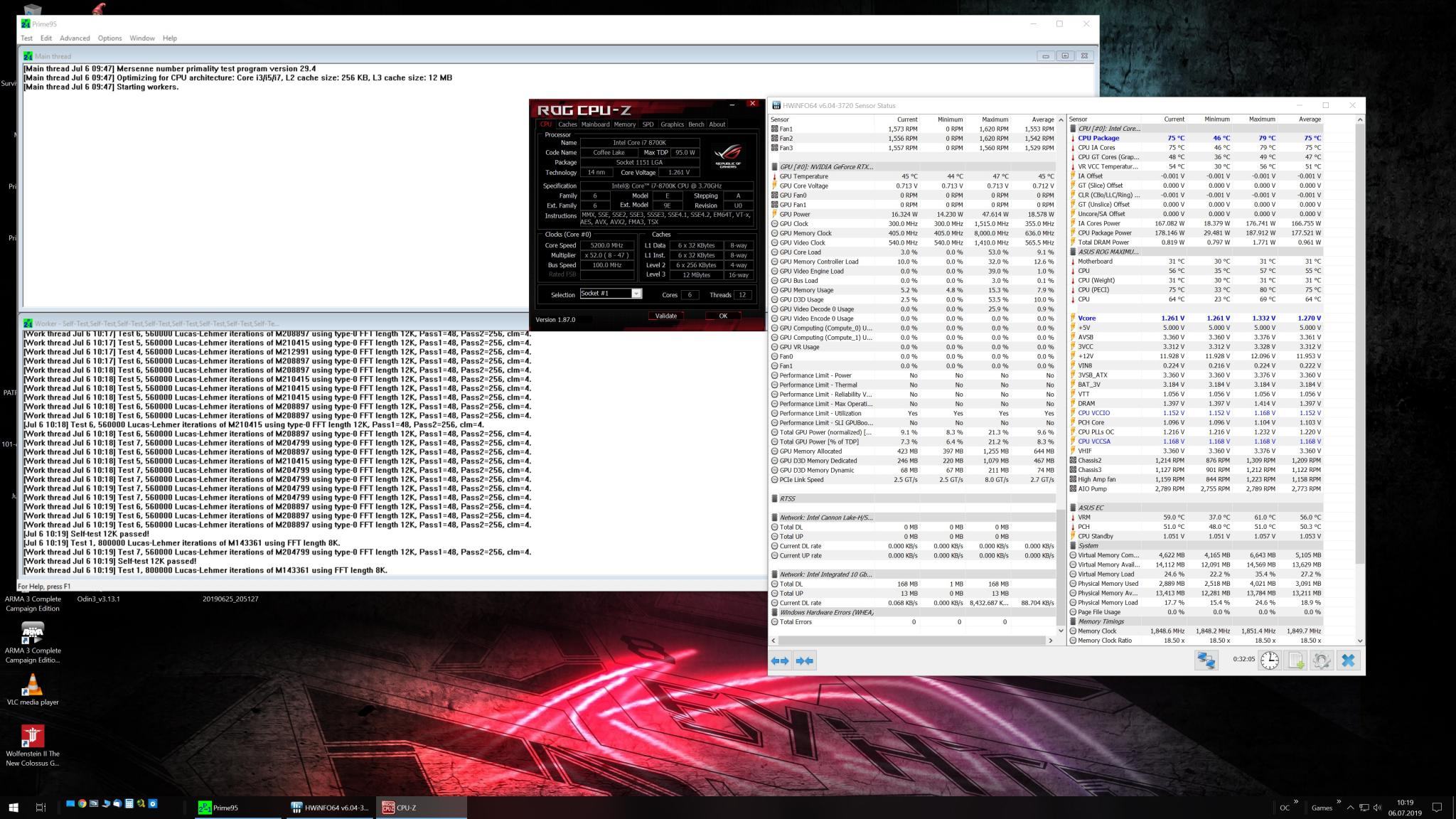
Task: Reset sensor values with the clock icon
Action: click(1269, 660)
